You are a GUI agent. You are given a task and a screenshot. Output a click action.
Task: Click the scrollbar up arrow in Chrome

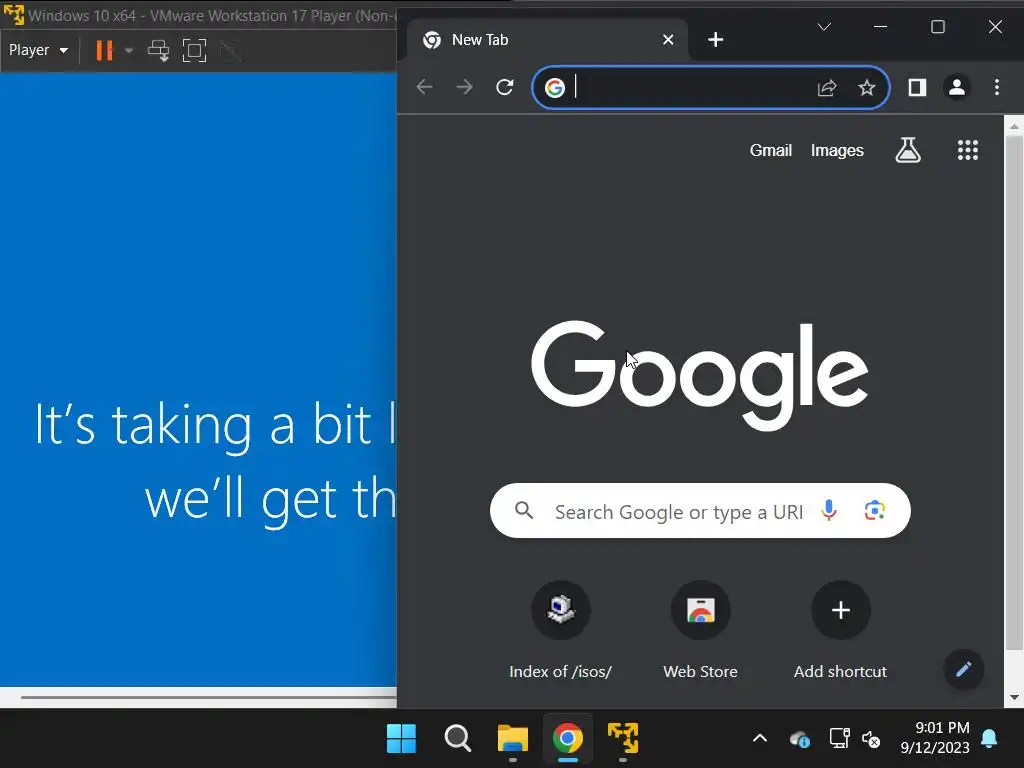tap(1014, 126)
